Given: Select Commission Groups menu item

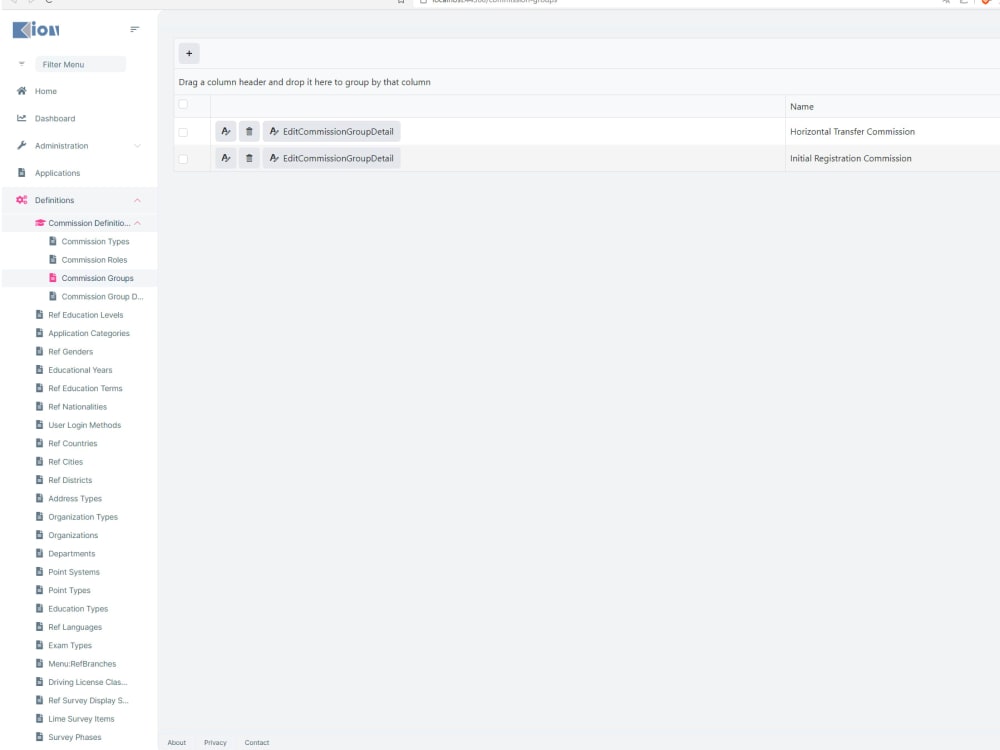Looking at the screenshot, I should (x=98, y=279).
